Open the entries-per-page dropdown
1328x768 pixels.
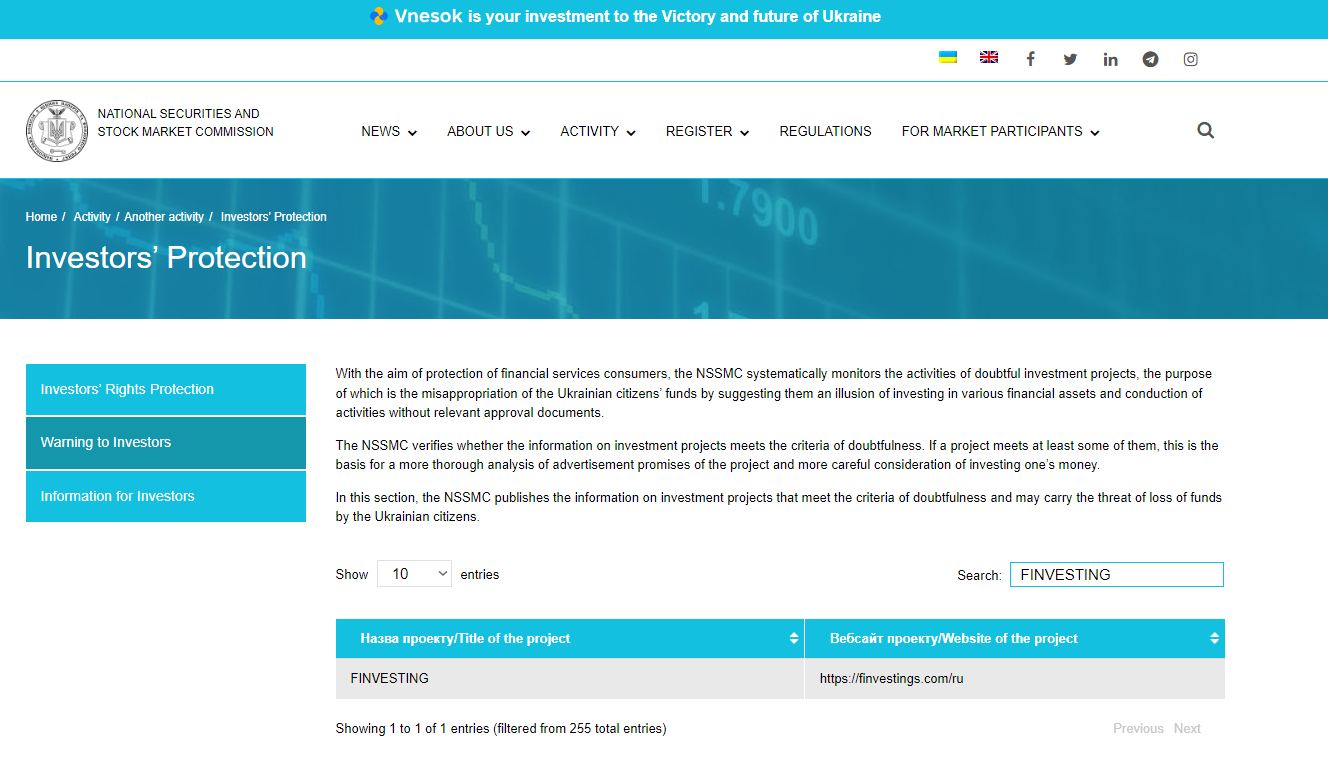[414, 574]
